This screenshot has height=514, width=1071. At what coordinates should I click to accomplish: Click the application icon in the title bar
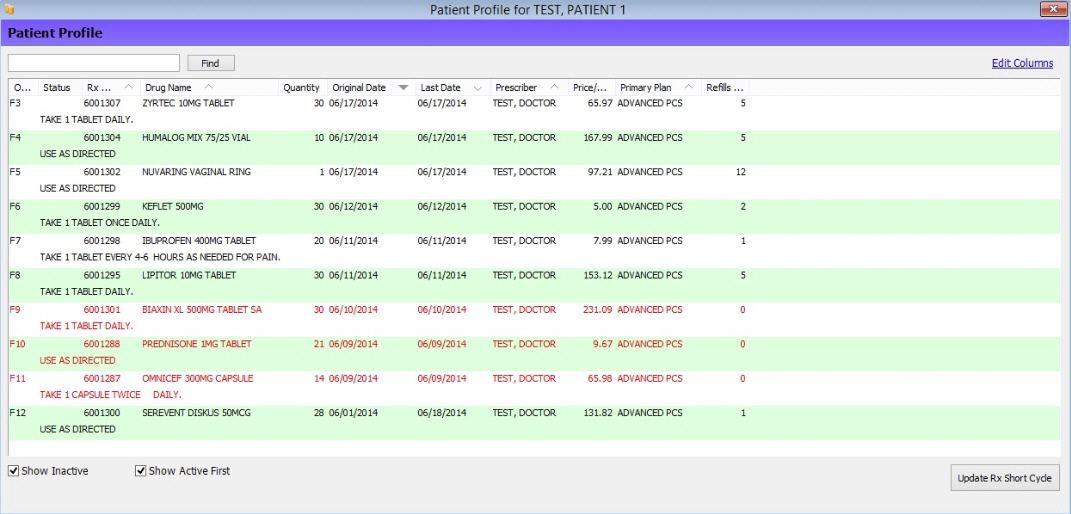click(9, 9)
